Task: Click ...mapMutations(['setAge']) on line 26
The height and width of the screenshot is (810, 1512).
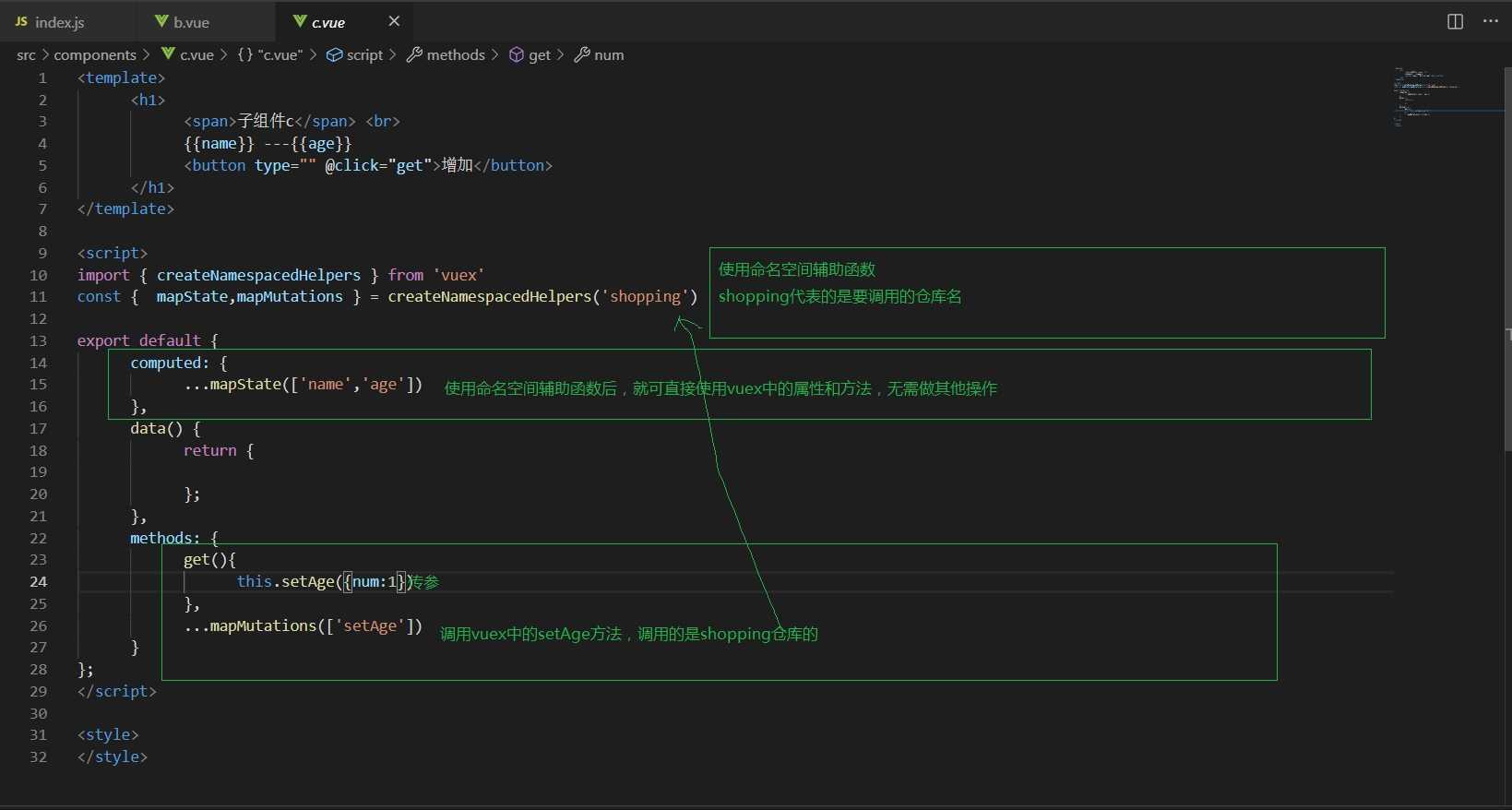Action: point(303,625)
